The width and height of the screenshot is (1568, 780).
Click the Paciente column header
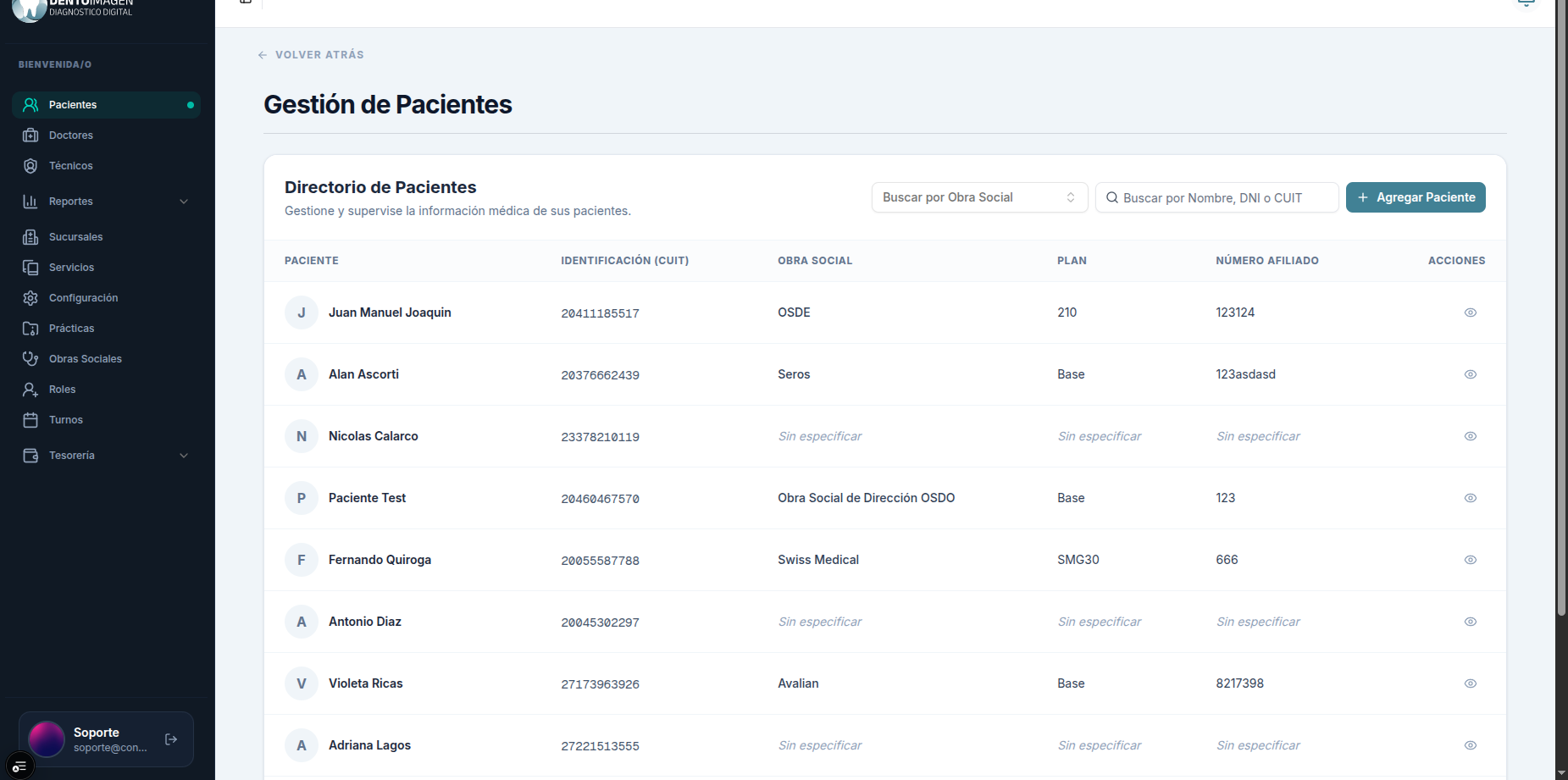[x=312, y=261]
